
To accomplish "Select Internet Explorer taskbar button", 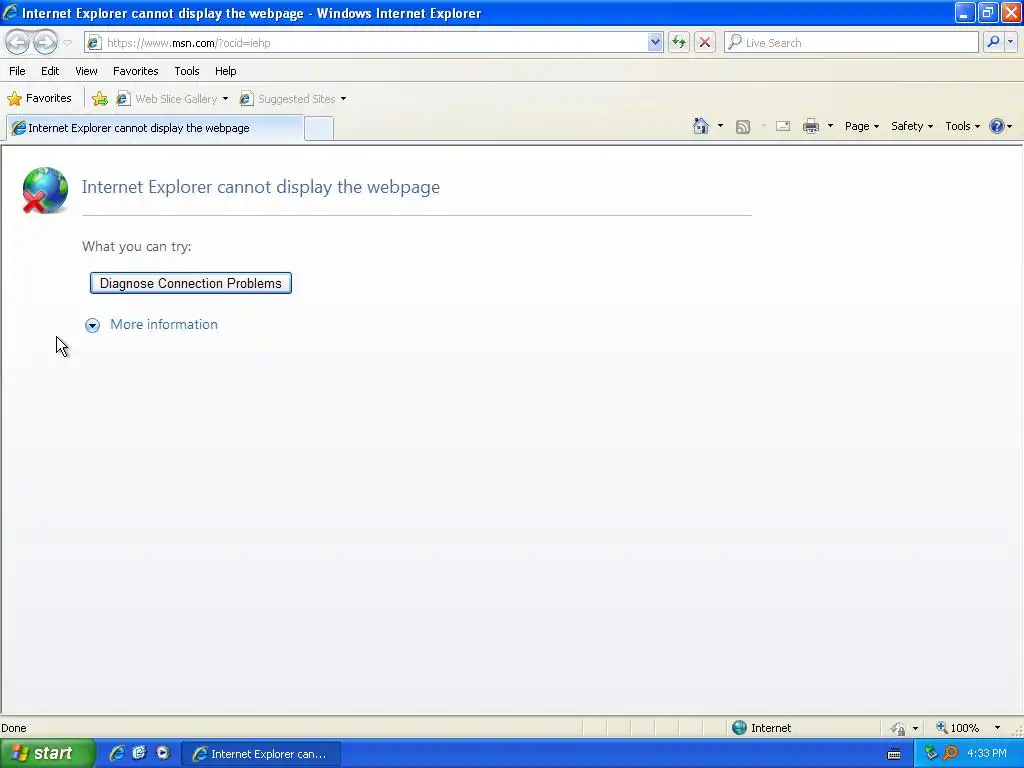I will [261, 754].
